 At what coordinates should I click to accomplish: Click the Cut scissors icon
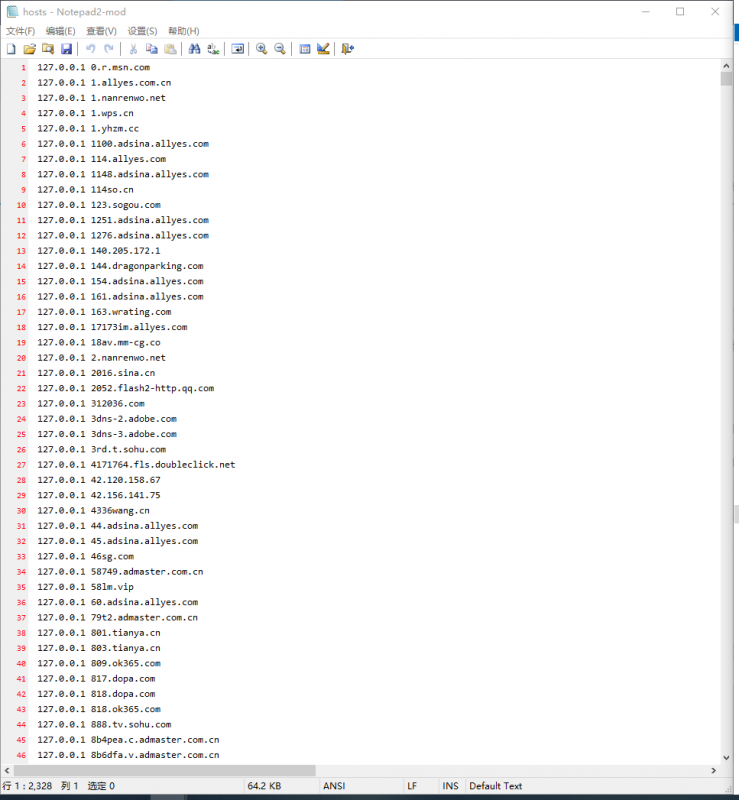point(133,48)
